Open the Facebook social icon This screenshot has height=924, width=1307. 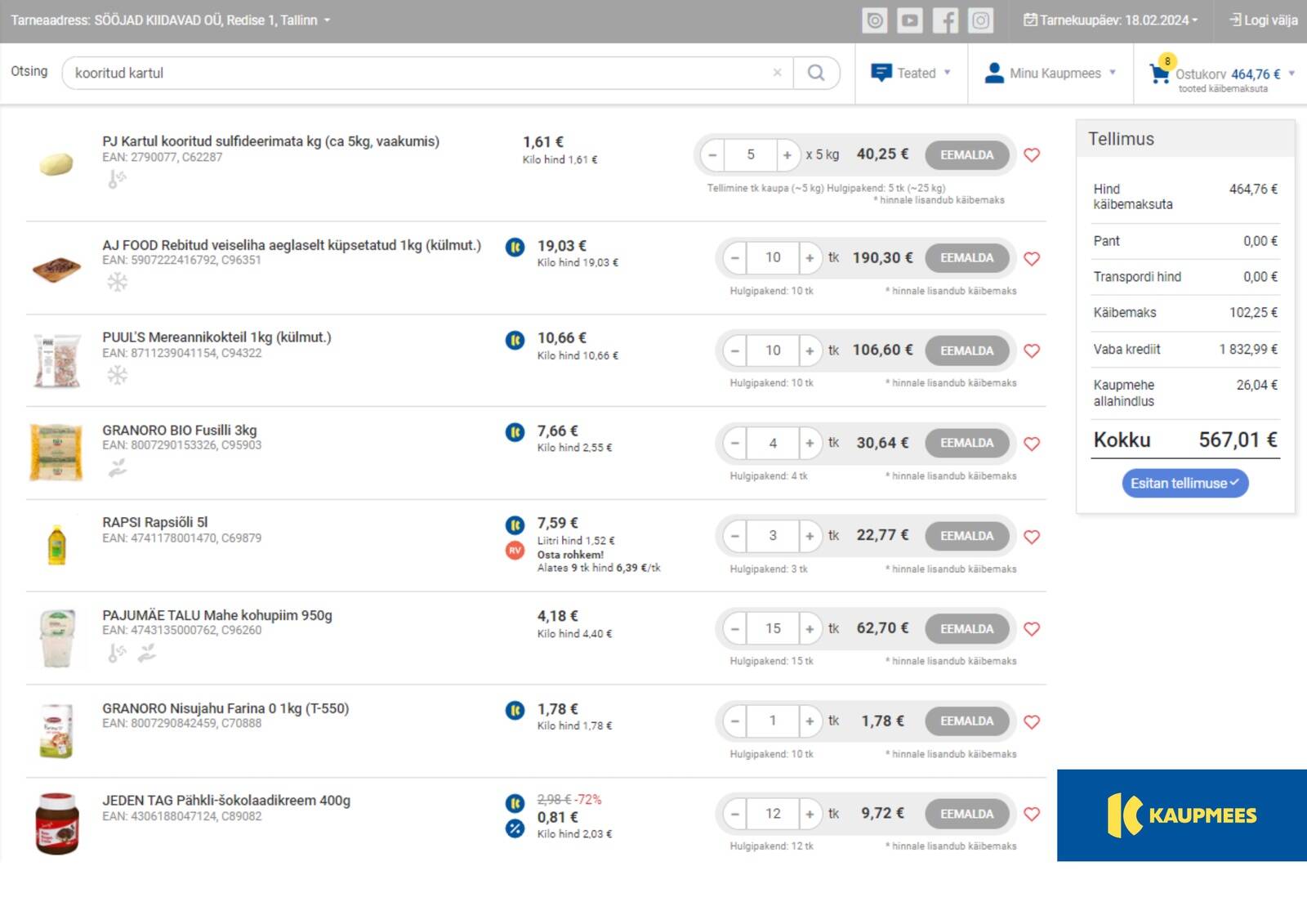(x=945, y=20)
